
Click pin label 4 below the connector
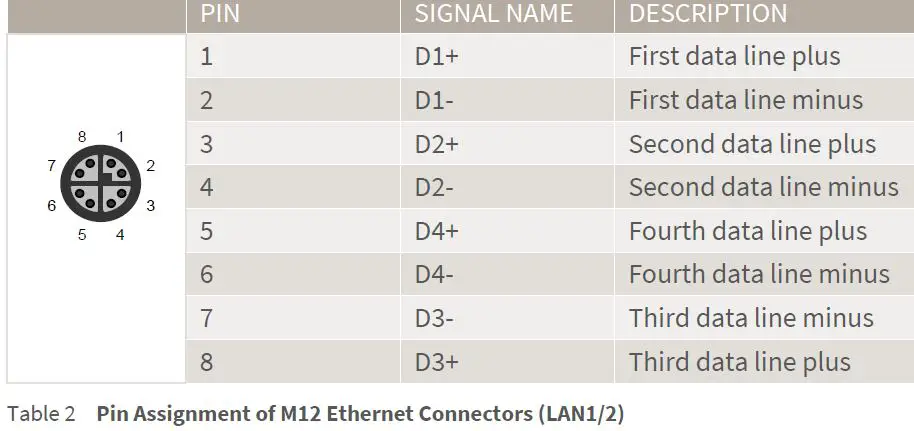pos(120,235)
